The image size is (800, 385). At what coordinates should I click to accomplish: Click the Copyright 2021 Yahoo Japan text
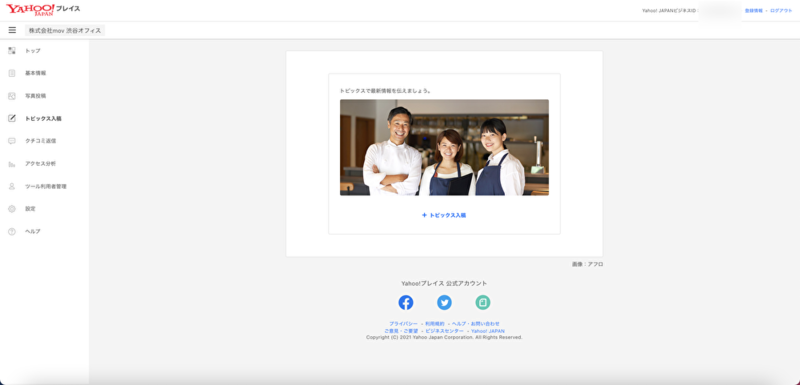click(x=444, y=338)
